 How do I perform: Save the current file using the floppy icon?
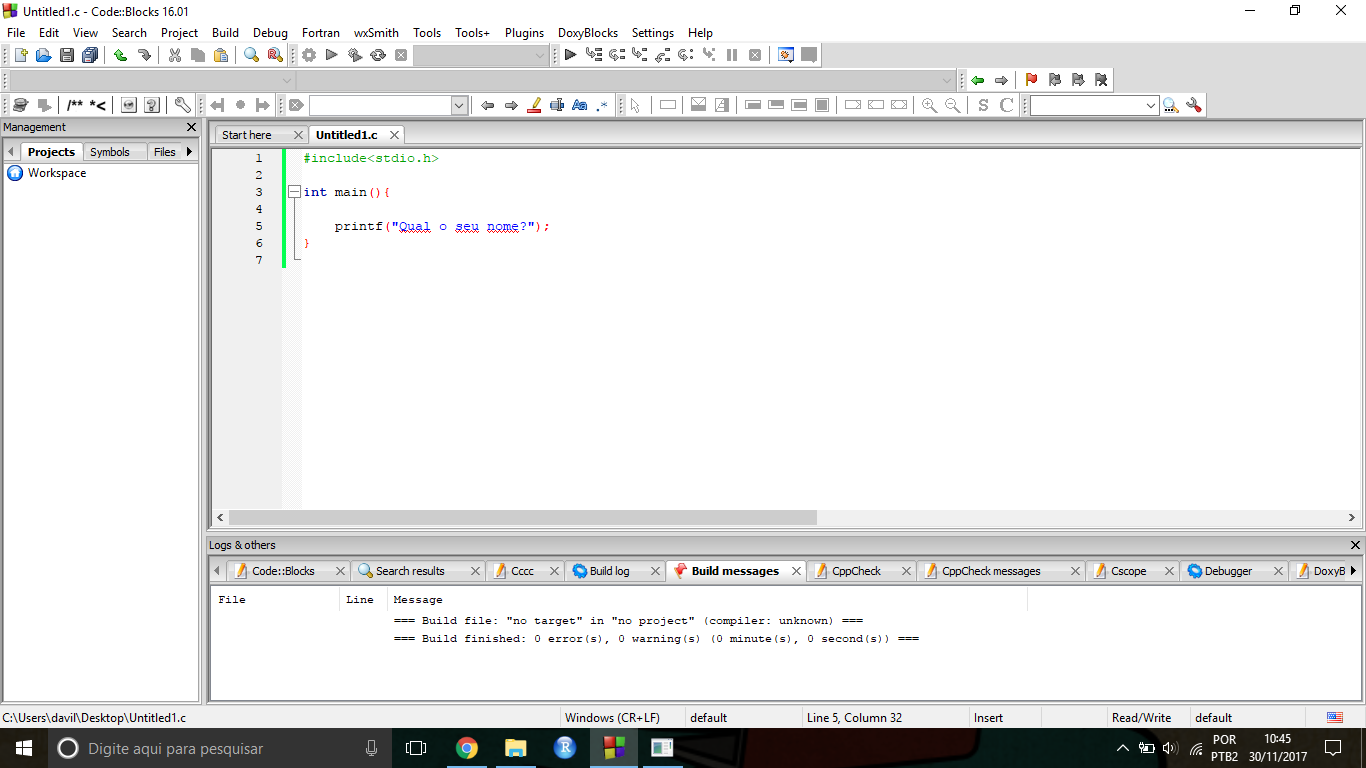click(66, 55)
